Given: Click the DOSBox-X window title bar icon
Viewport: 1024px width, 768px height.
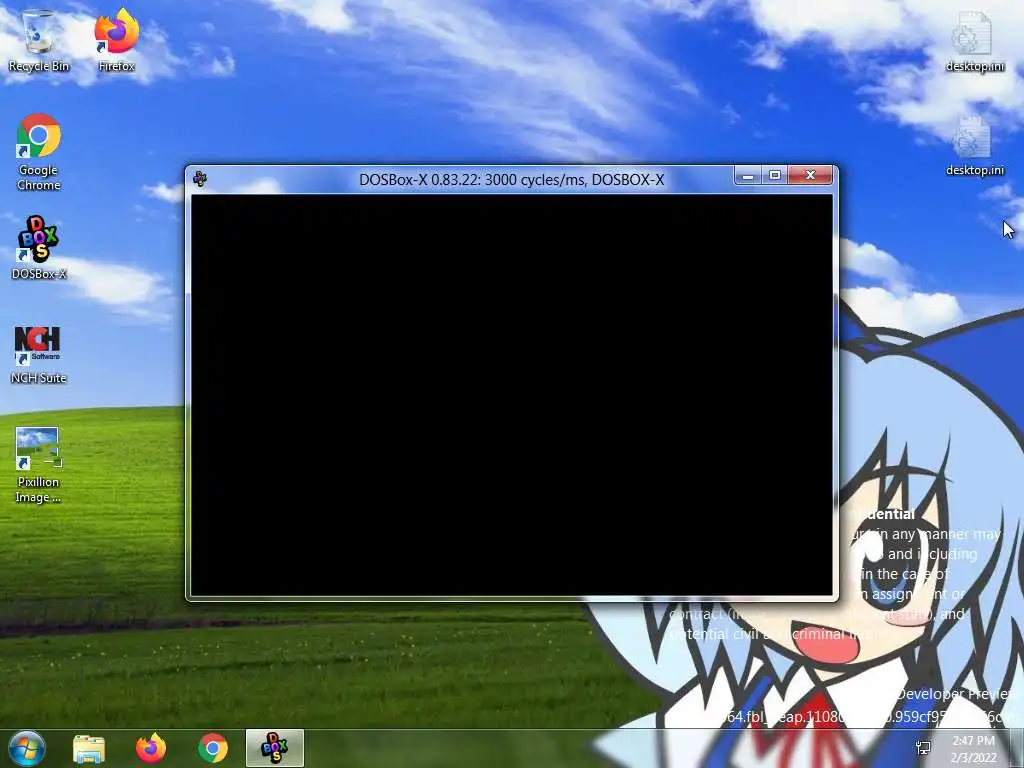Looking at the screenshot, I should coord(200,179).
